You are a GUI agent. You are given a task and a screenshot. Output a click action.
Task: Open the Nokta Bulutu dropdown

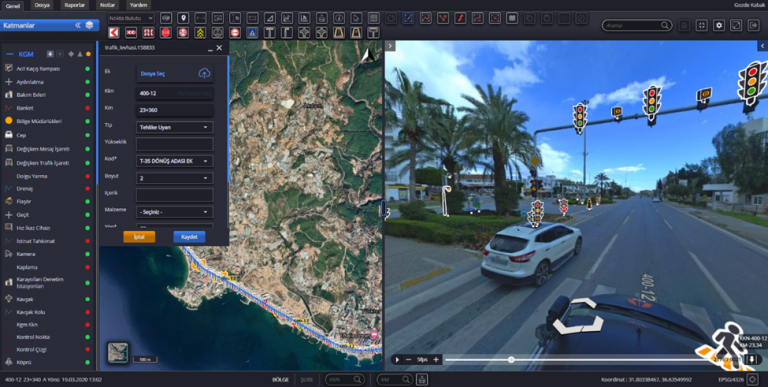pyautogui.click(x=131, y=19)
